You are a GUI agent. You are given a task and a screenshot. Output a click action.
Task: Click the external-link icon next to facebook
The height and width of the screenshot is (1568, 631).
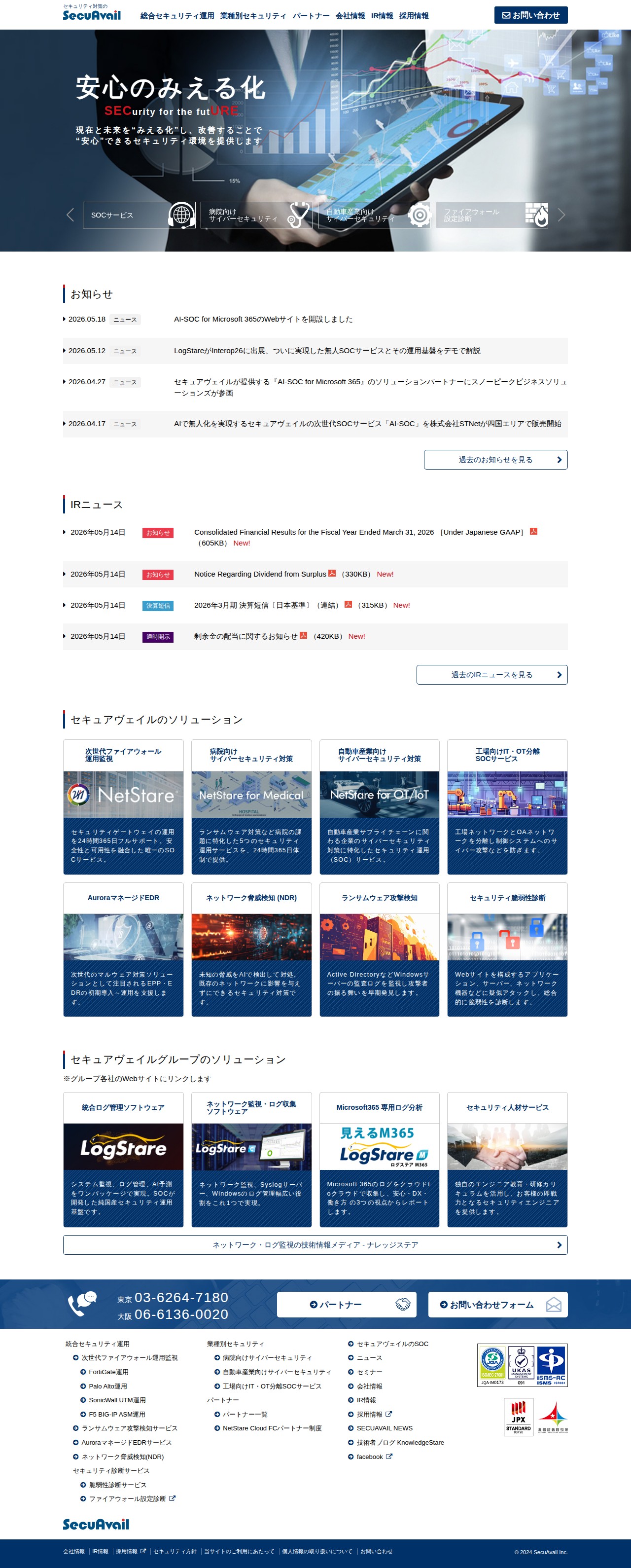point(389,1456)
